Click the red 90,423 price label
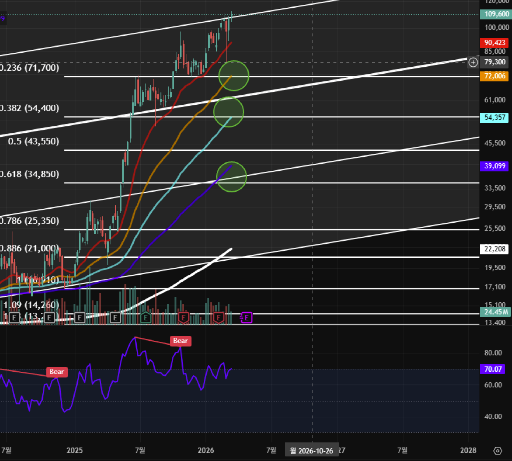Screen dimensions: 512x461 [494, 43]
